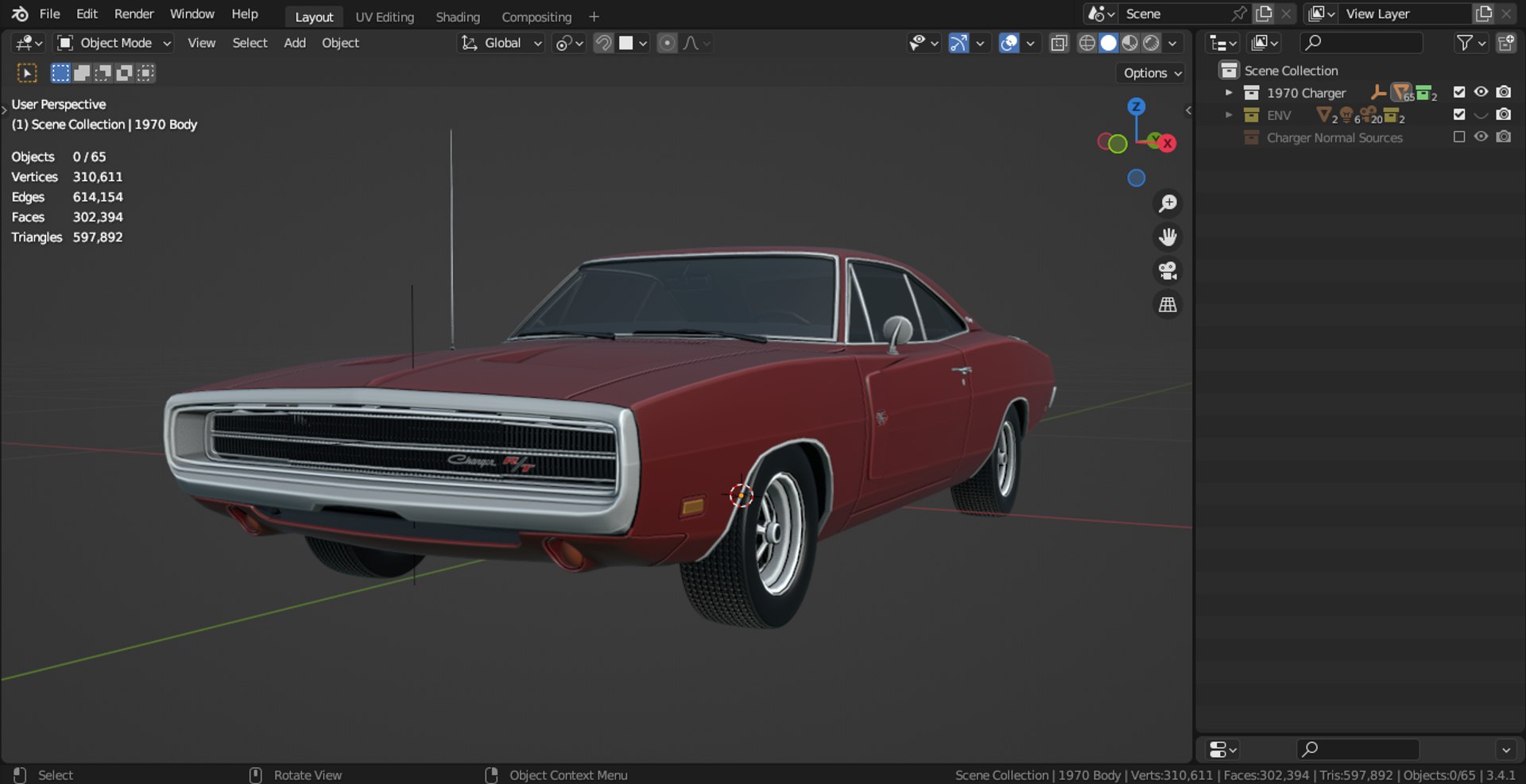Open the Options dropdown
This screenshot has height=784, width=1526.
(x=1152, y=73)
